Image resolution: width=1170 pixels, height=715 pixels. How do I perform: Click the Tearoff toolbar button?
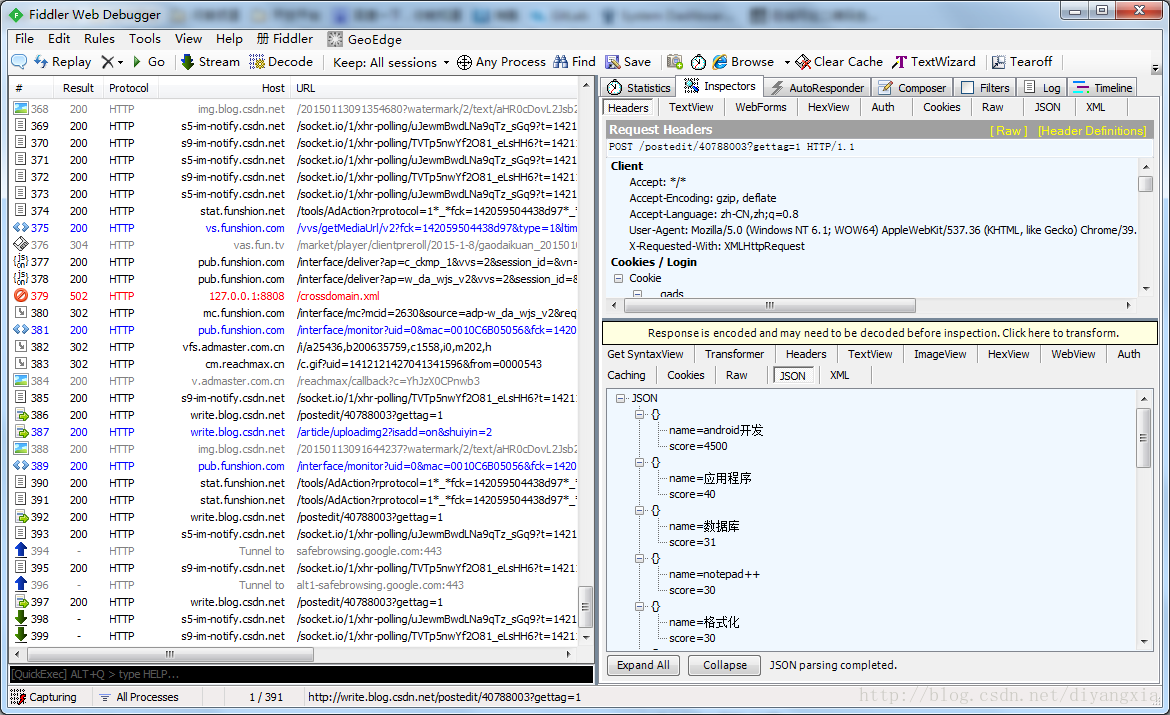(1022, 62)
